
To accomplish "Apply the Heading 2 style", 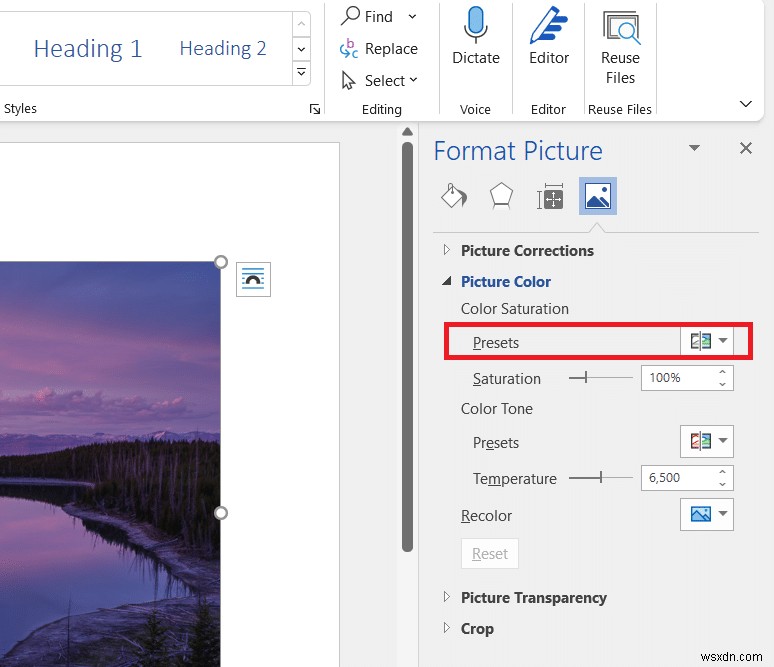I will 223,48.
